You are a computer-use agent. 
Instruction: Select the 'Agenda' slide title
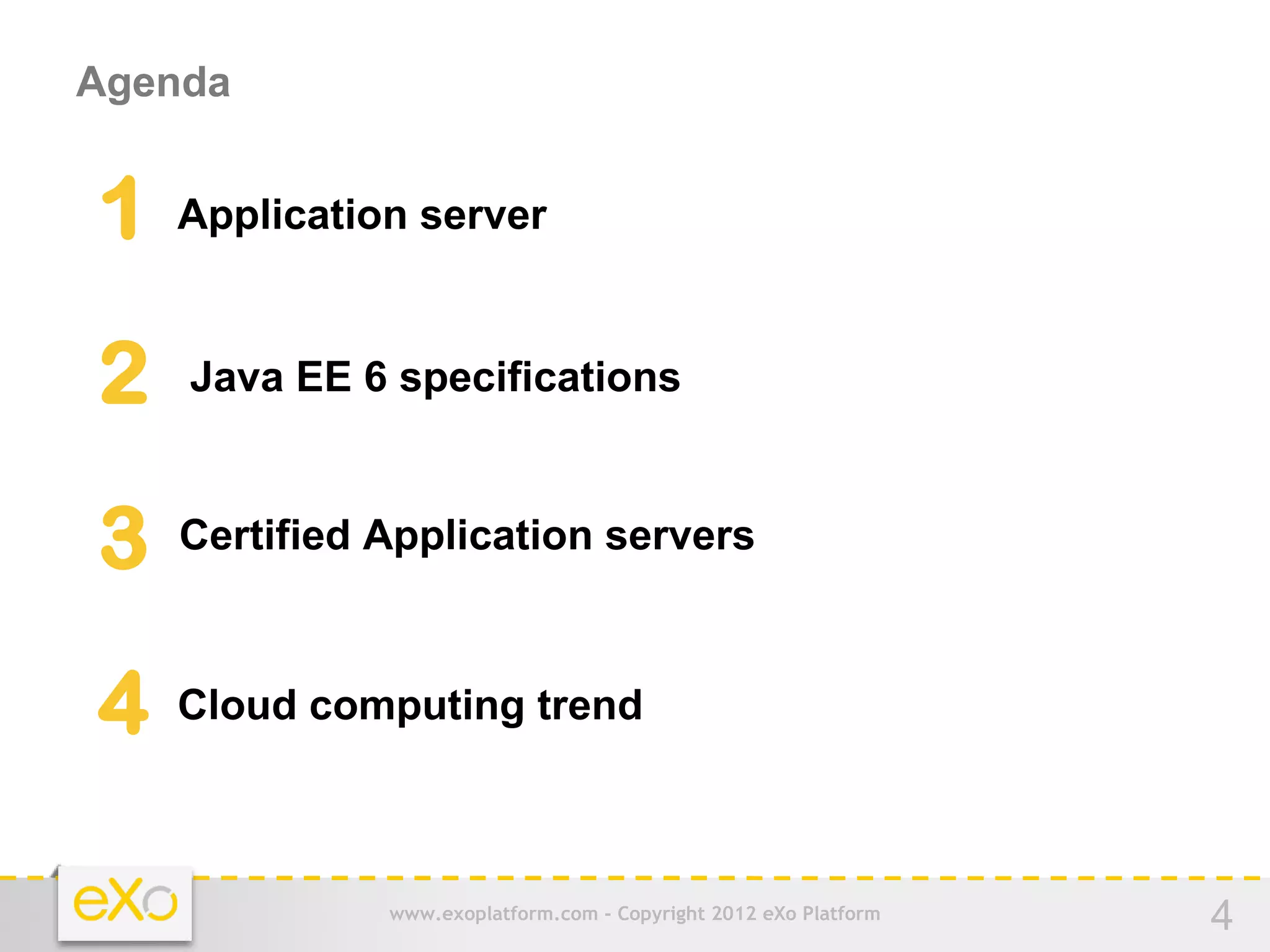pos(153,82)
